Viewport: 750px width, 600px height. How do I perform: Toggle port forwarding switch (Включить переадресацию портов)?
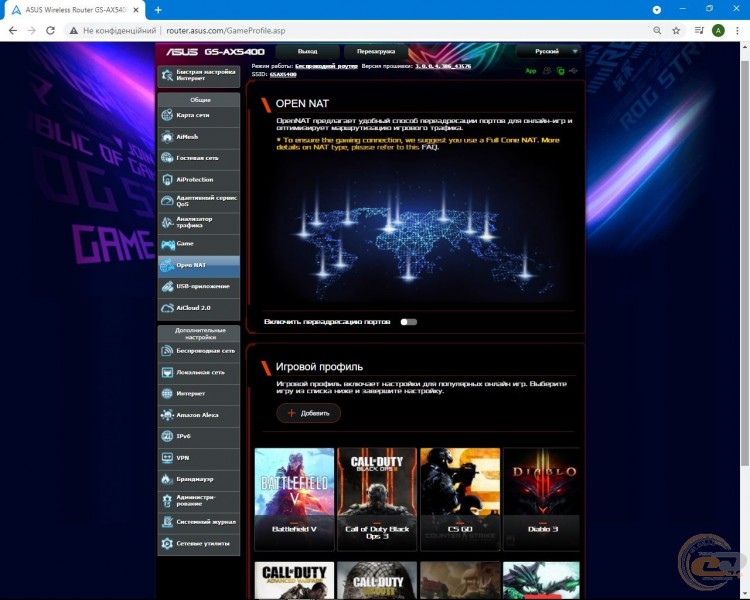click(408, 322)
